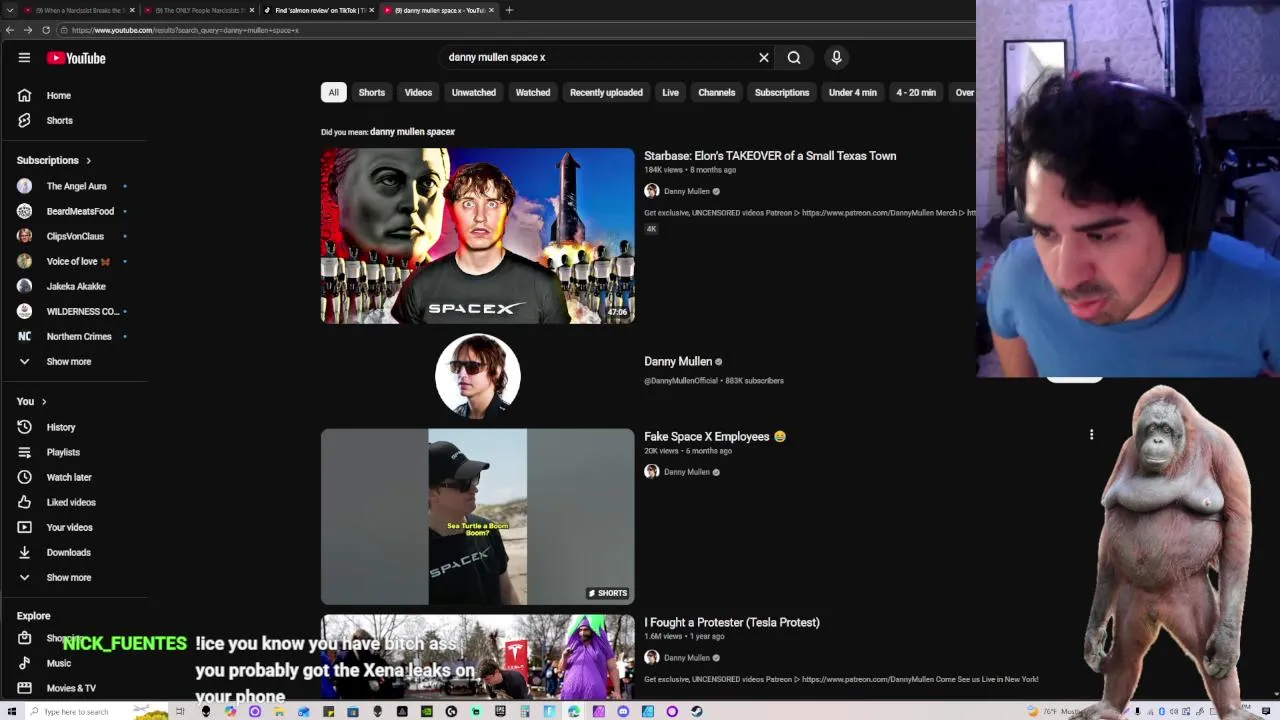1280x720 pixels.
Task: Open the Subscriptions section chevron heading
Action: 54,161
